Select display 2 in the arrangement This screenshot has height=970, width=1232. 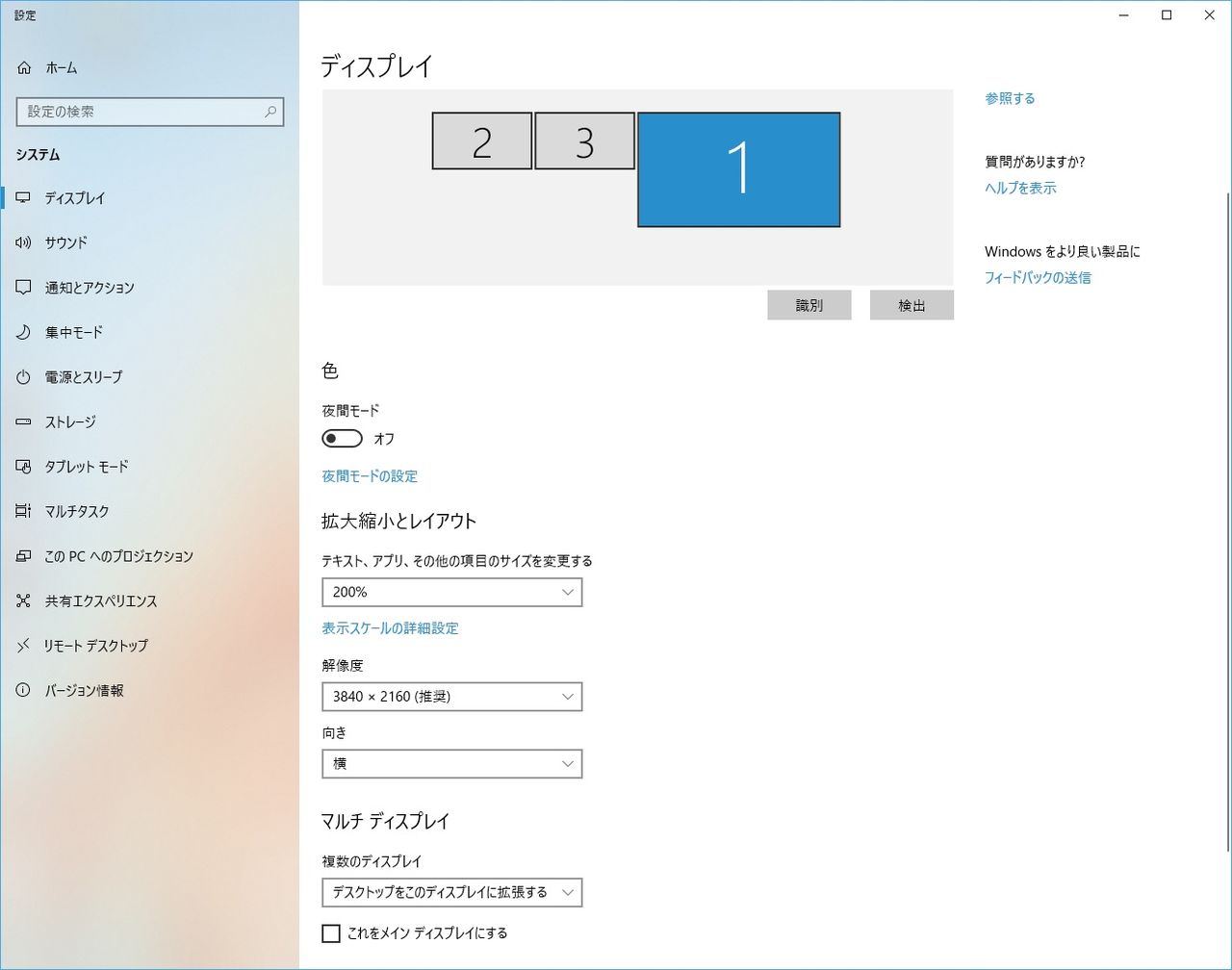coord(482,141)
